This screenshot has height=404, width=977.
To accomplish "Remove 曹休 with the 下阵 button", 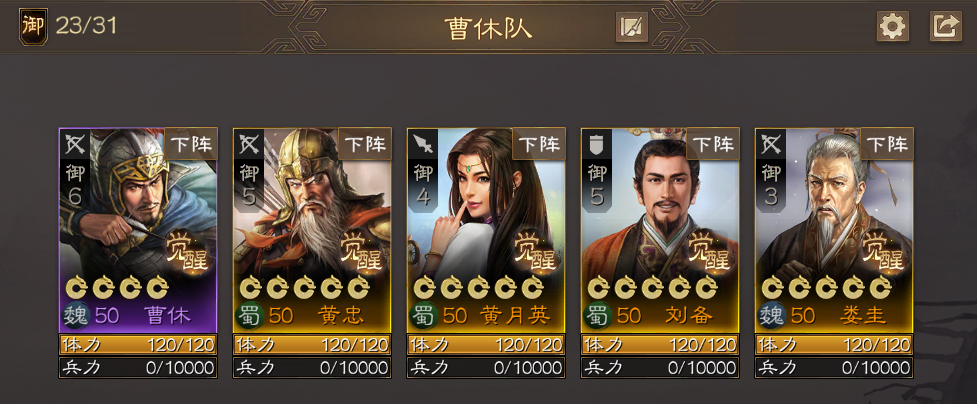I will coord(191,144).
